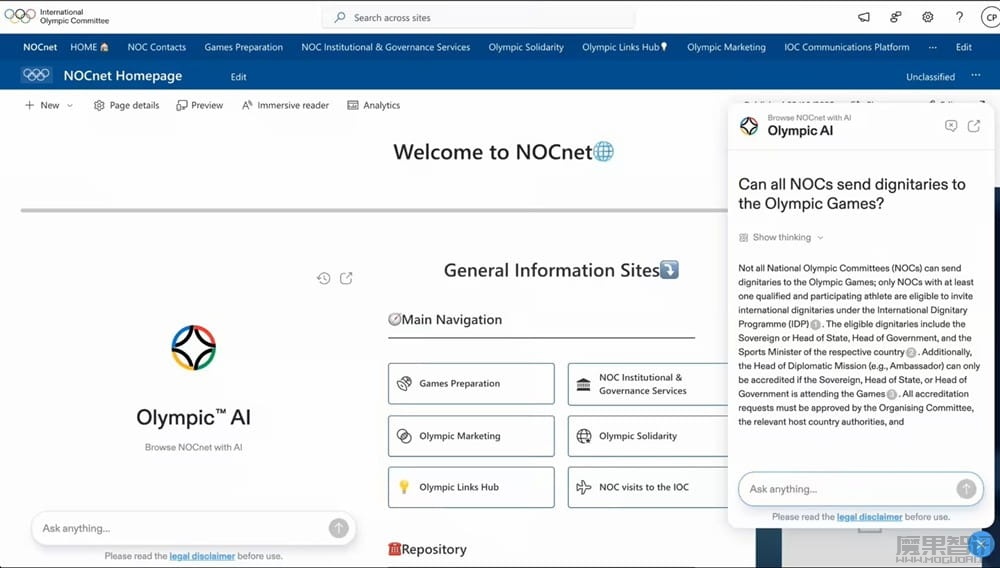Image resolution: width=1000 pixels, height=568 pixels.
Task: Clear chat using Olympic AI panel icon
Action: click(x=951, y=126)
